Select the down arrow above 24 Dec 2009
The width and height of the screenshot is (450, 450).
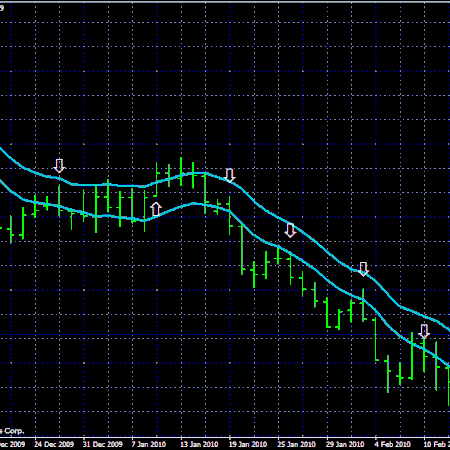[x=59, y=166]
